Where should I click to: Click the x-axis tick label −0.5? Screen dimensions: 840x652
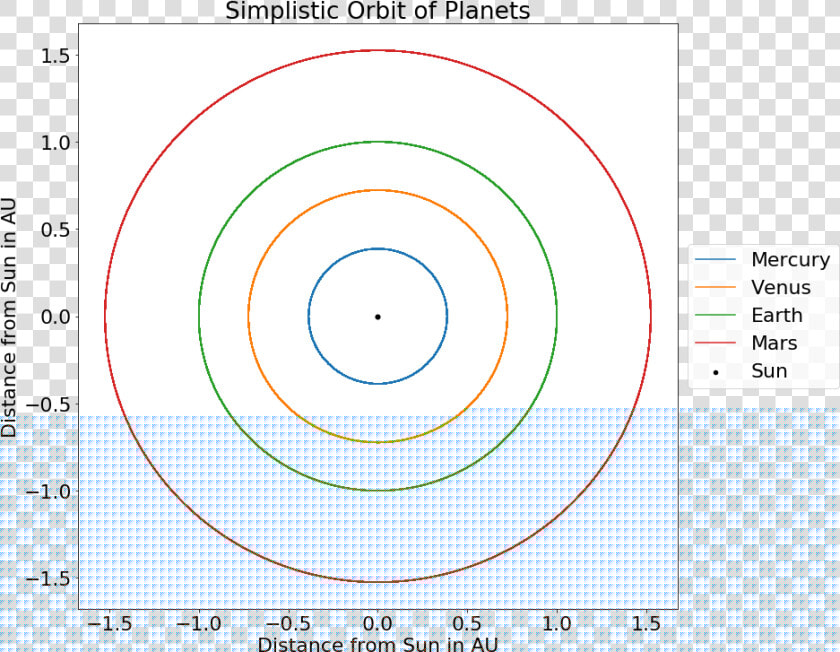(288, 623)
